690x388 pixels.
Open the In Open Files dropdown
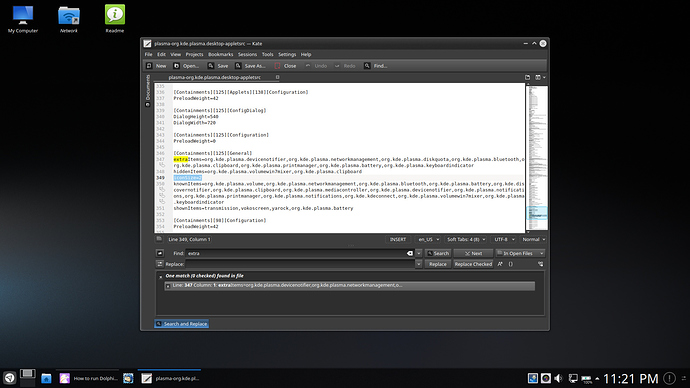[x=520, y=253]
